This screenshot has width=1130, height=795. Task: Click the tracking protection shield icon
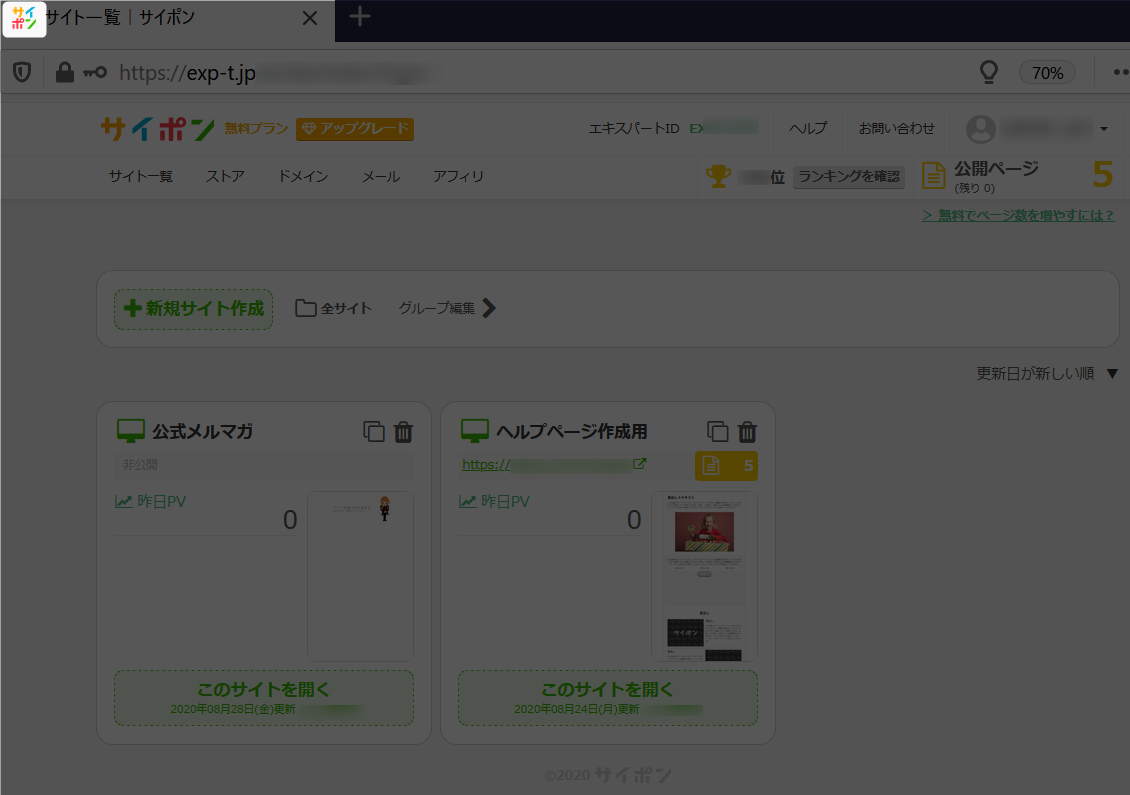[x=22, y=72]
